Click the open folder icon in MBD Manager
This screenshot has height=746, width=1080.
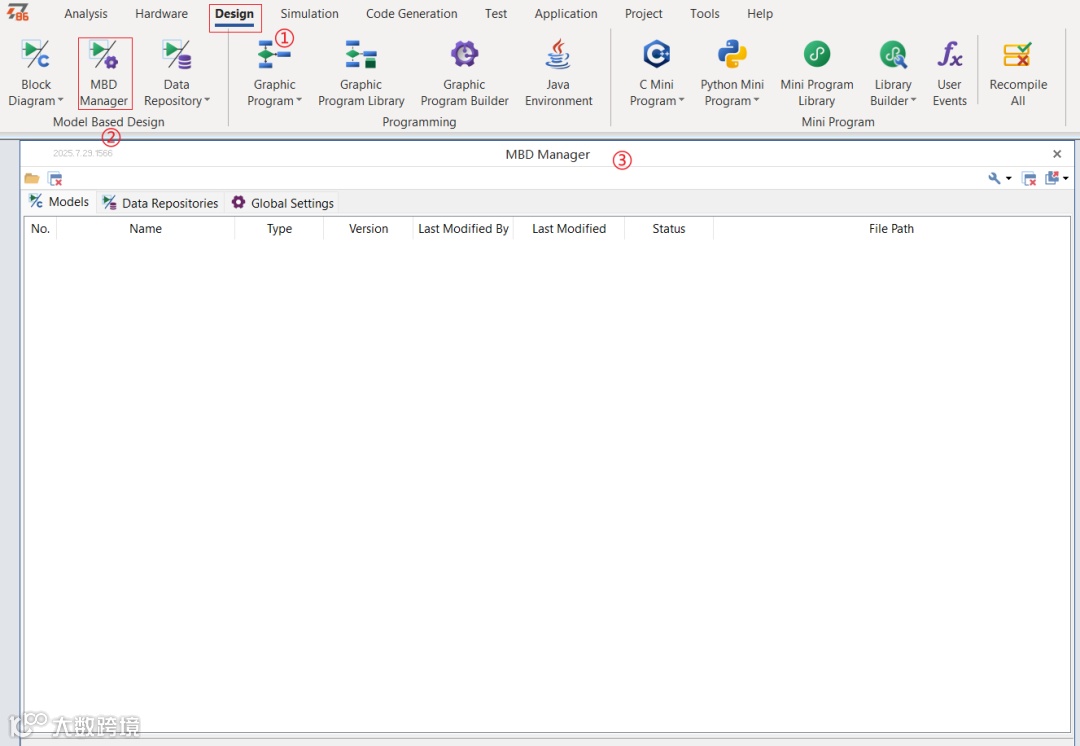click(32, 178)
